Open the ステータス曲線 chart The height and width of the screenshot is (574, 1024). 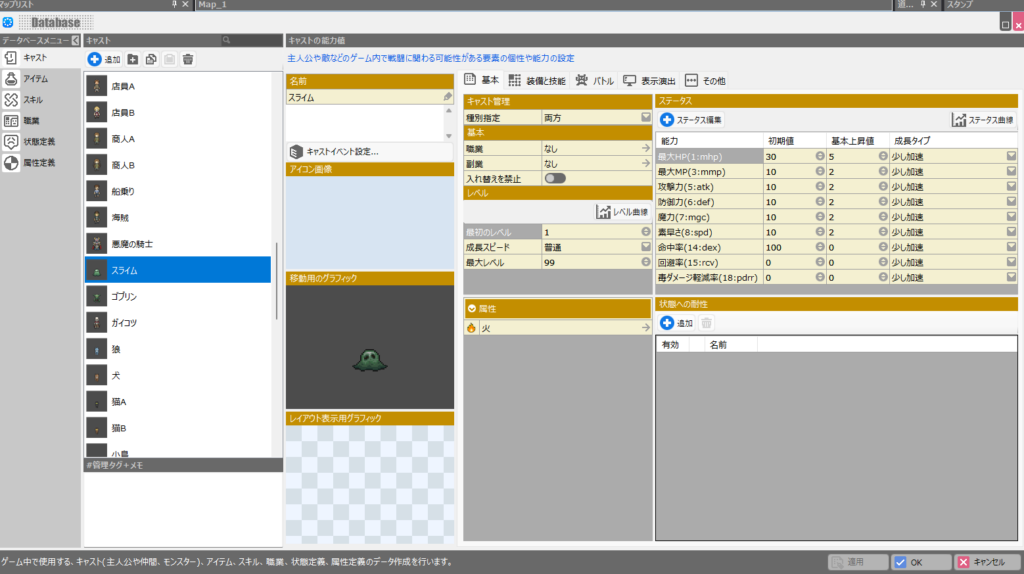click(x=984, y=120)
